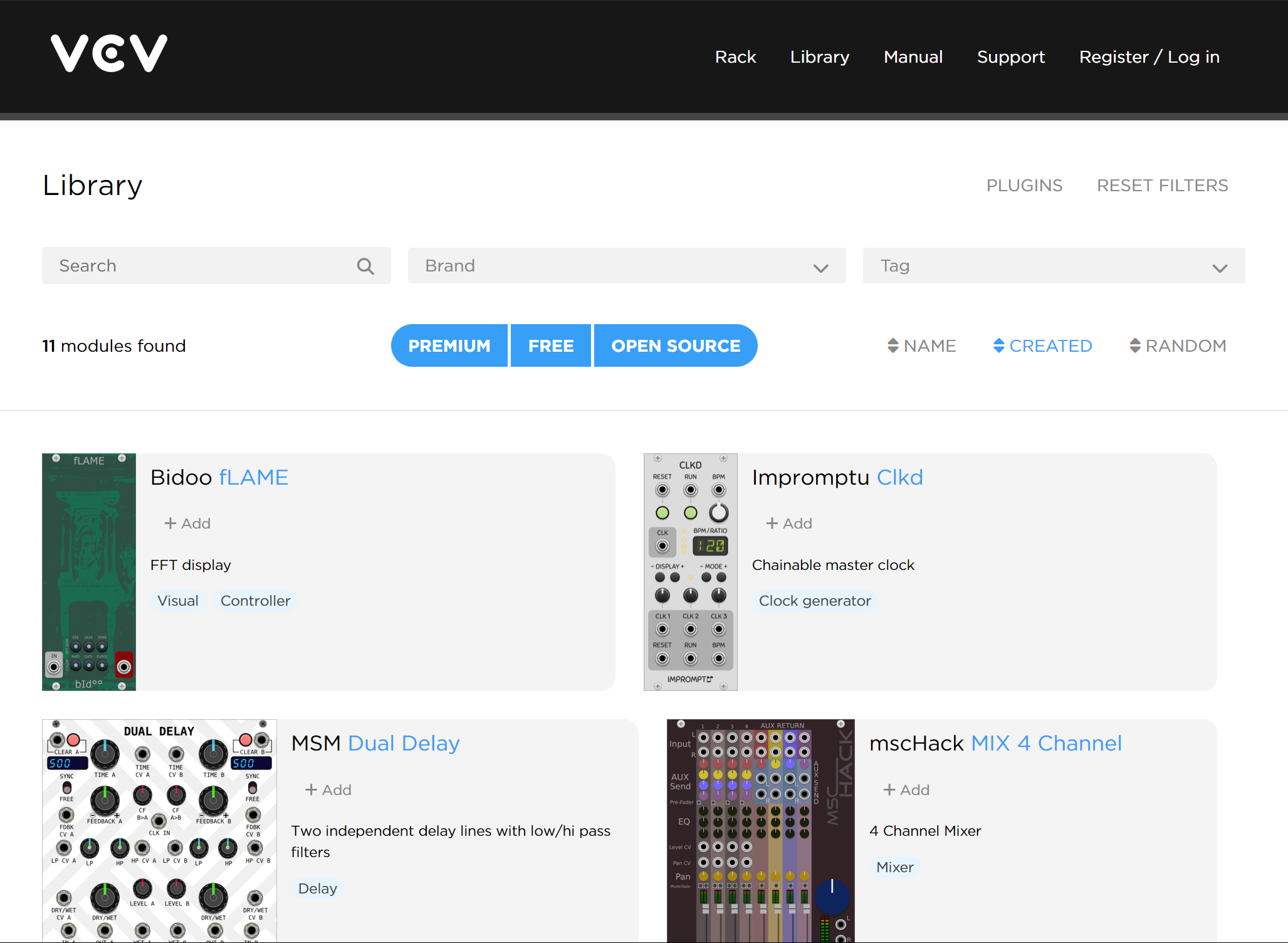Open the mscHack MIX 4 Channel thumbnail
Screen dimensions: 1288x943
point(761,831)
